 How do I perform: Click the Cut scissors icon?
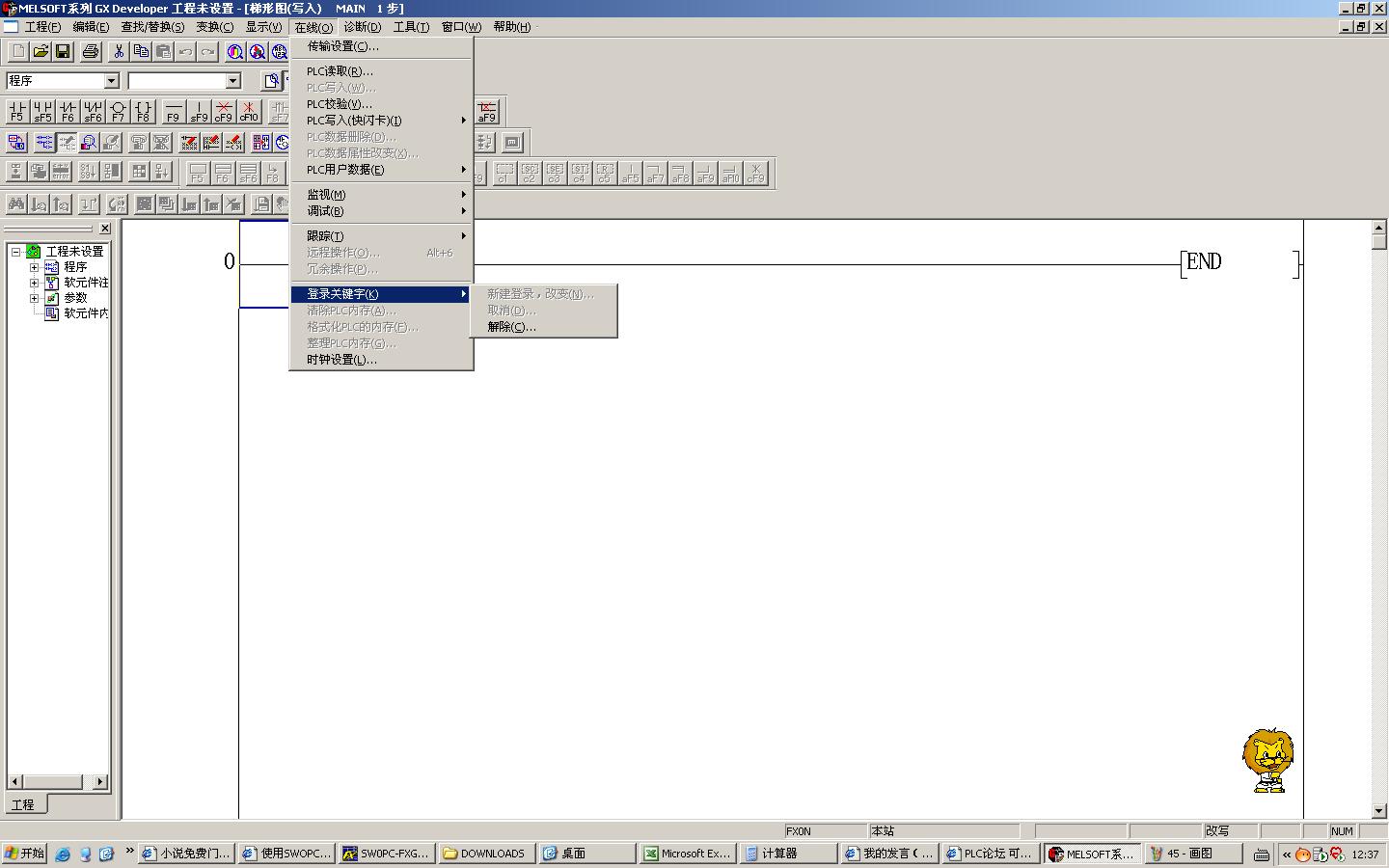(119, 51)
